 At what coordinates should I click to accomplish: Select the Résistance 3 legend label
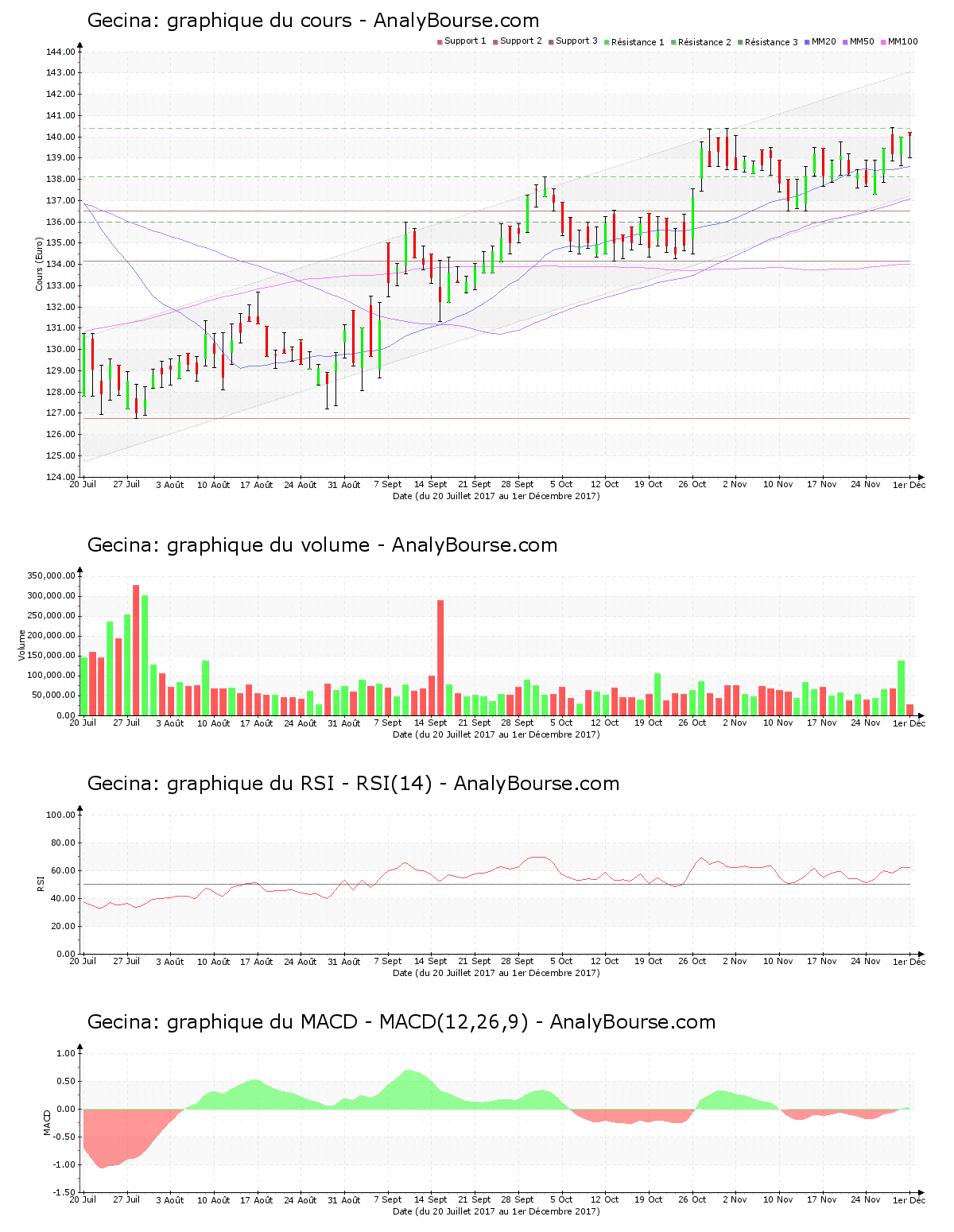click(x=771, y=42)
